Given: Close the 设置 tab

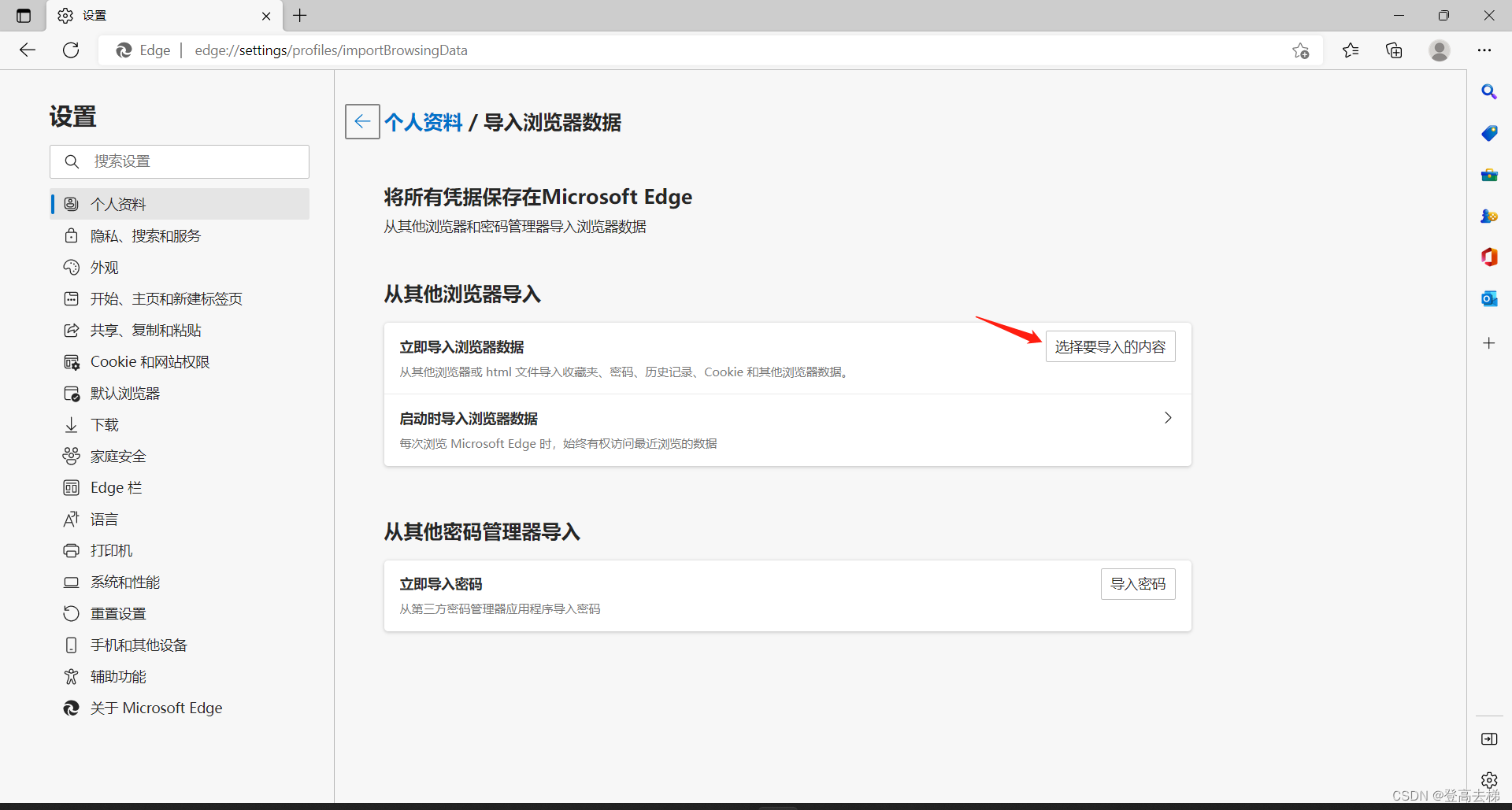Looking at the screenshot, I should point(266,16).
